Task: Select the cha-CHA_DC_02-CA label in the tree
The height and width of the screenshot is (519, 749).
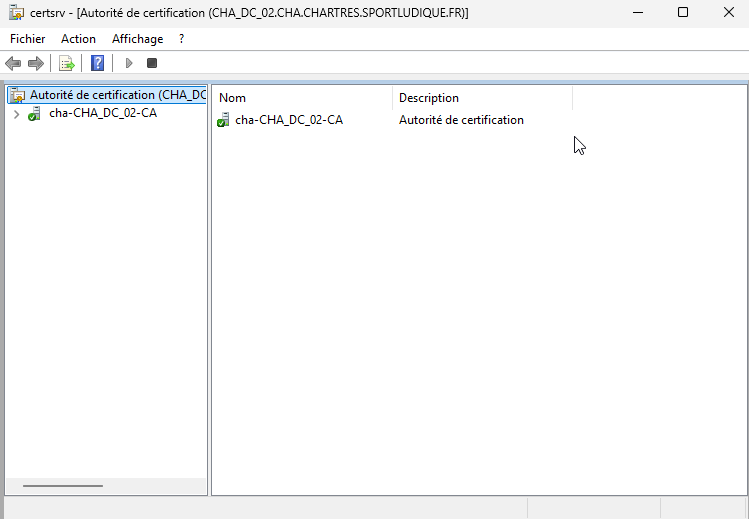Action: point(102,113)
